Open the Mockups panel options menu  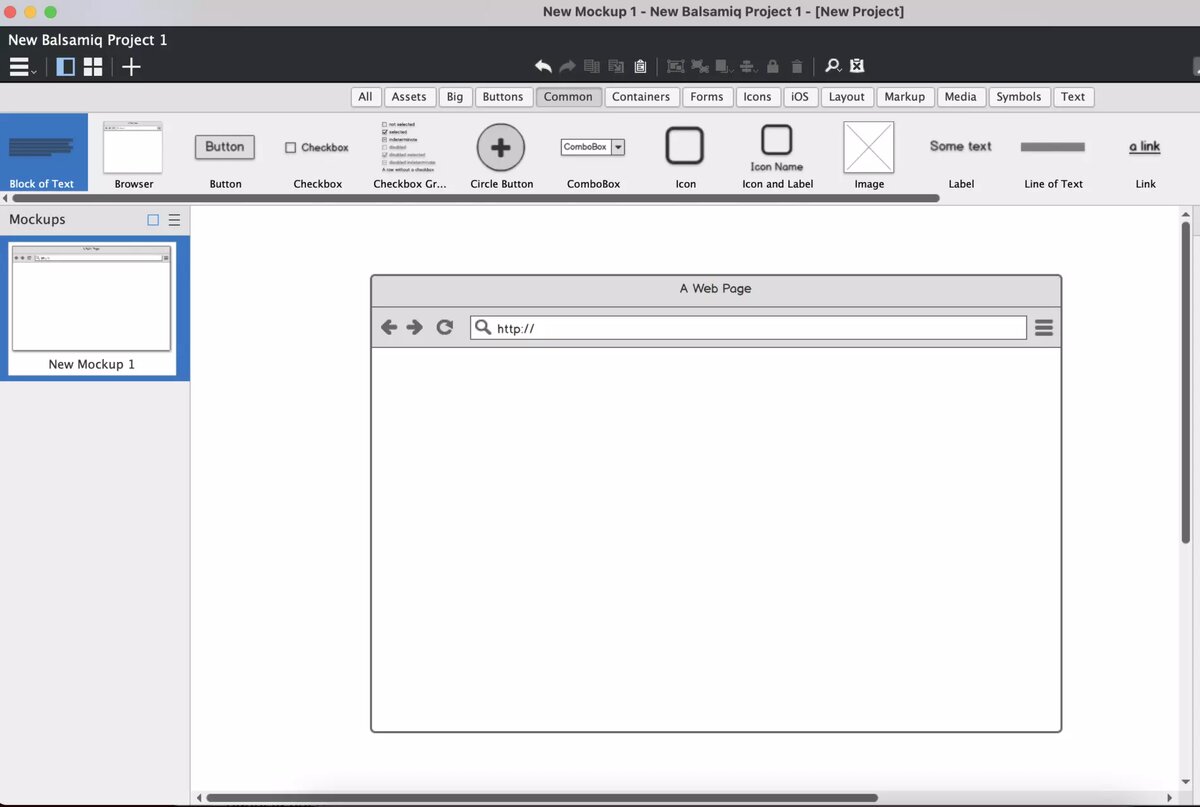(x=174, y=219)
